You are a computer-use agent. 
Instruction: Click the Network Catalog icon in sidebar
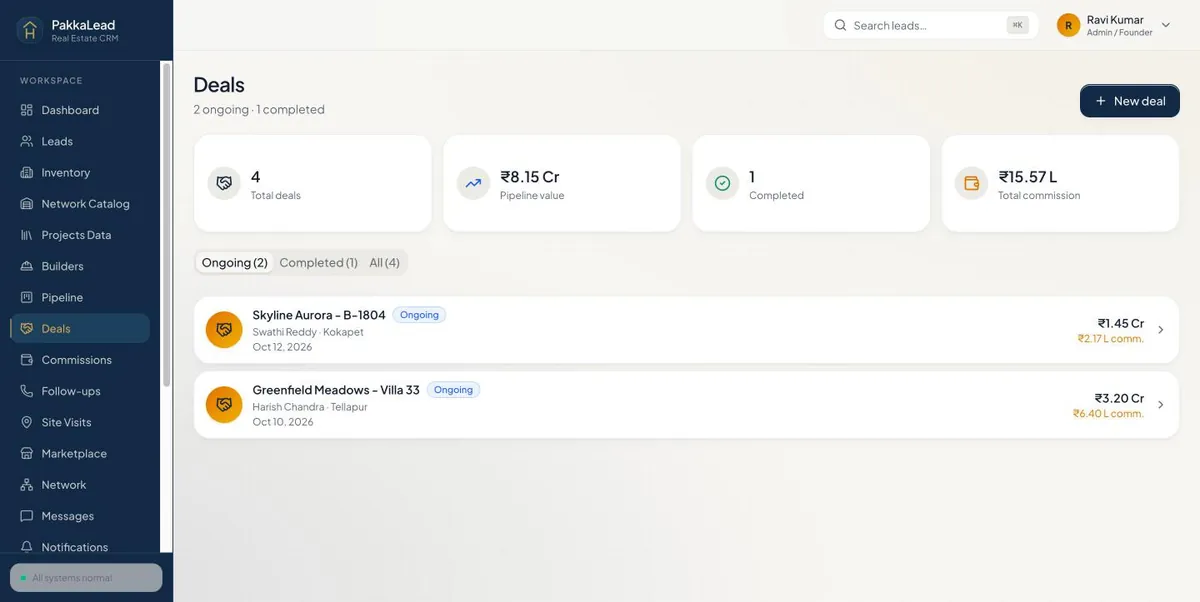coord(27,203)
